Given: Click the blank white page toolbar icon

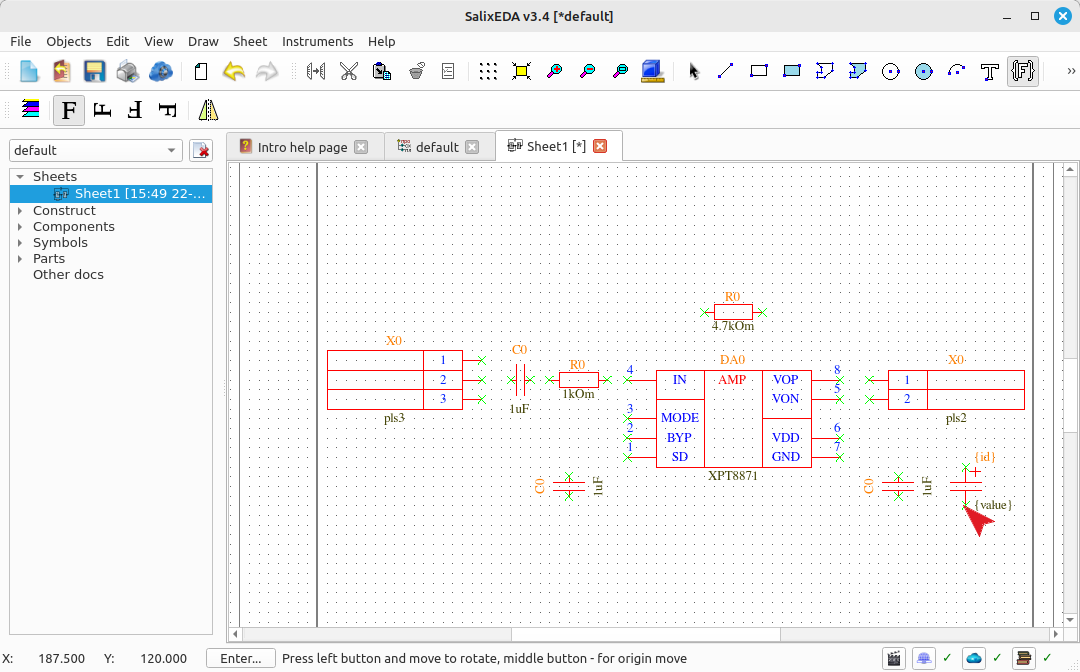Looking at the screenshot, I should [x=201, y=71].
